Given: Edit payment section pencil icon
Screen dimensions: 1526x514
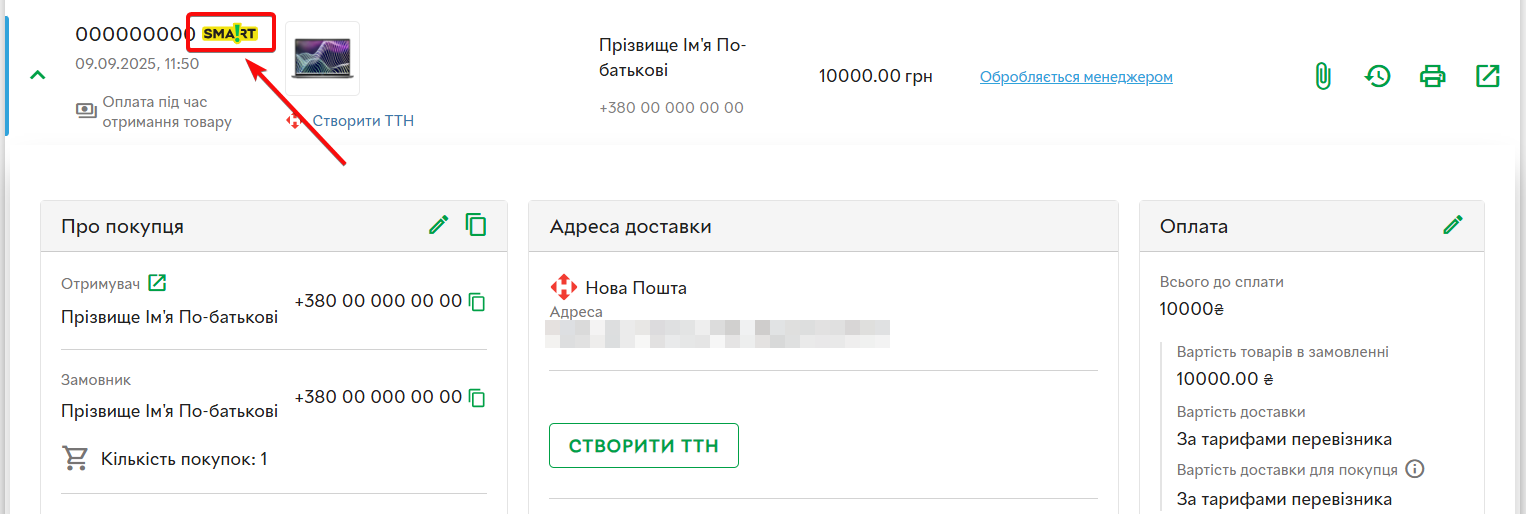Looking at the screenshot, I should click(1453, 225).
